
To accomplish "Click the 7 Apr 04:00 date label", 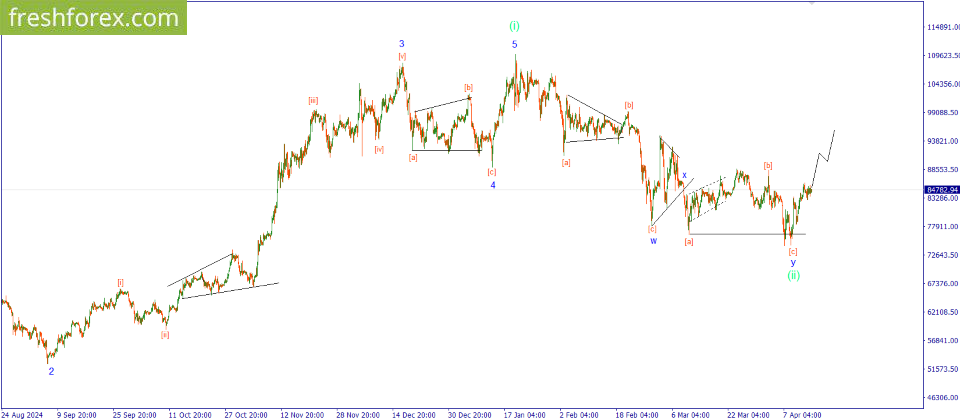I will 800,413.
